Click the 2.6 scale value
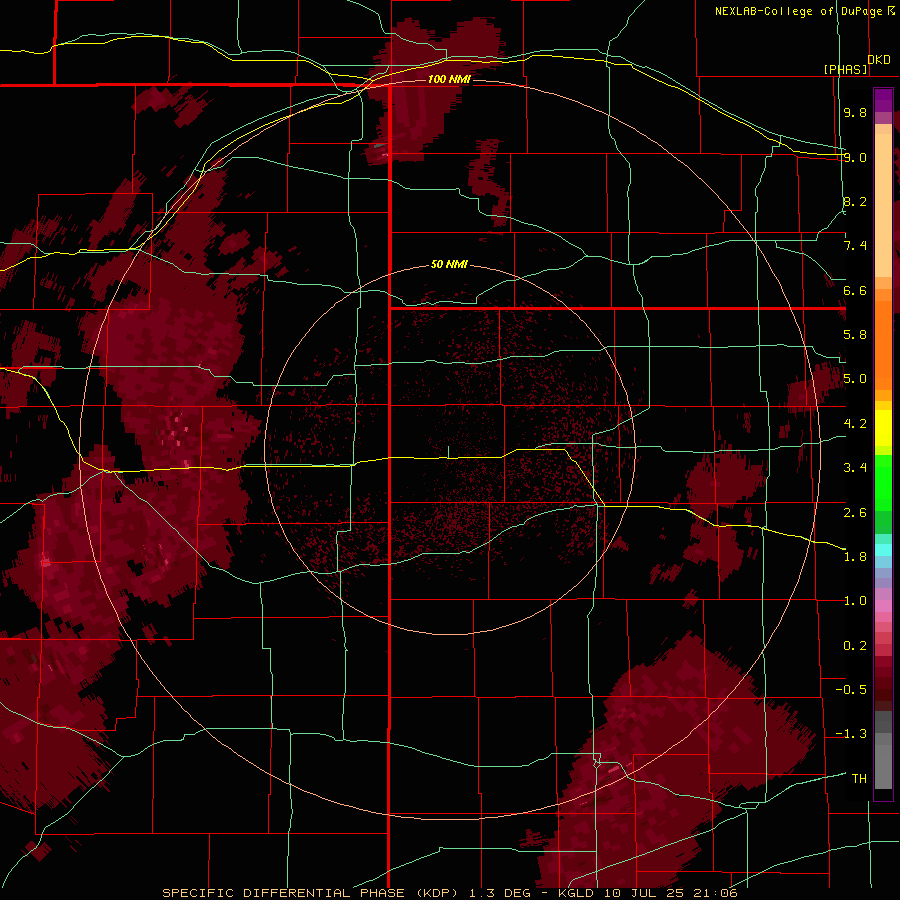 [855, 512]
